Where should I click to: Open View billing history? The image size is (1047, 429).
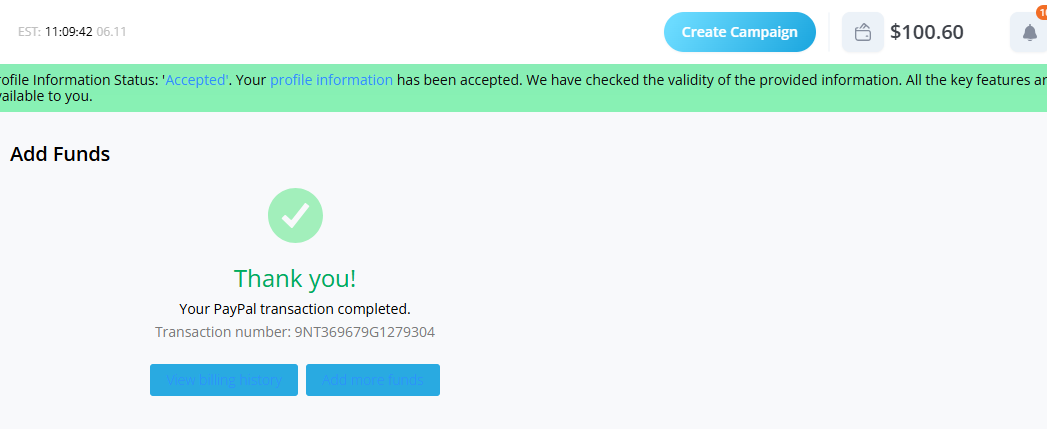pos(224,380)
